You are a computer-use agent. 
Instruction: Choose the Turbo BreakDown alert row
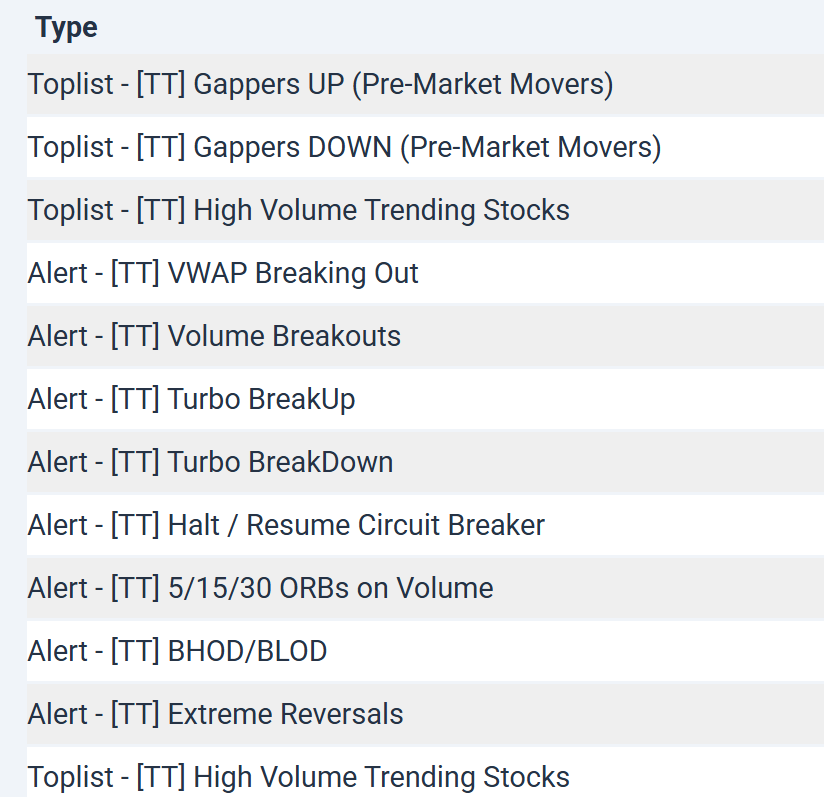pos(210,462)
